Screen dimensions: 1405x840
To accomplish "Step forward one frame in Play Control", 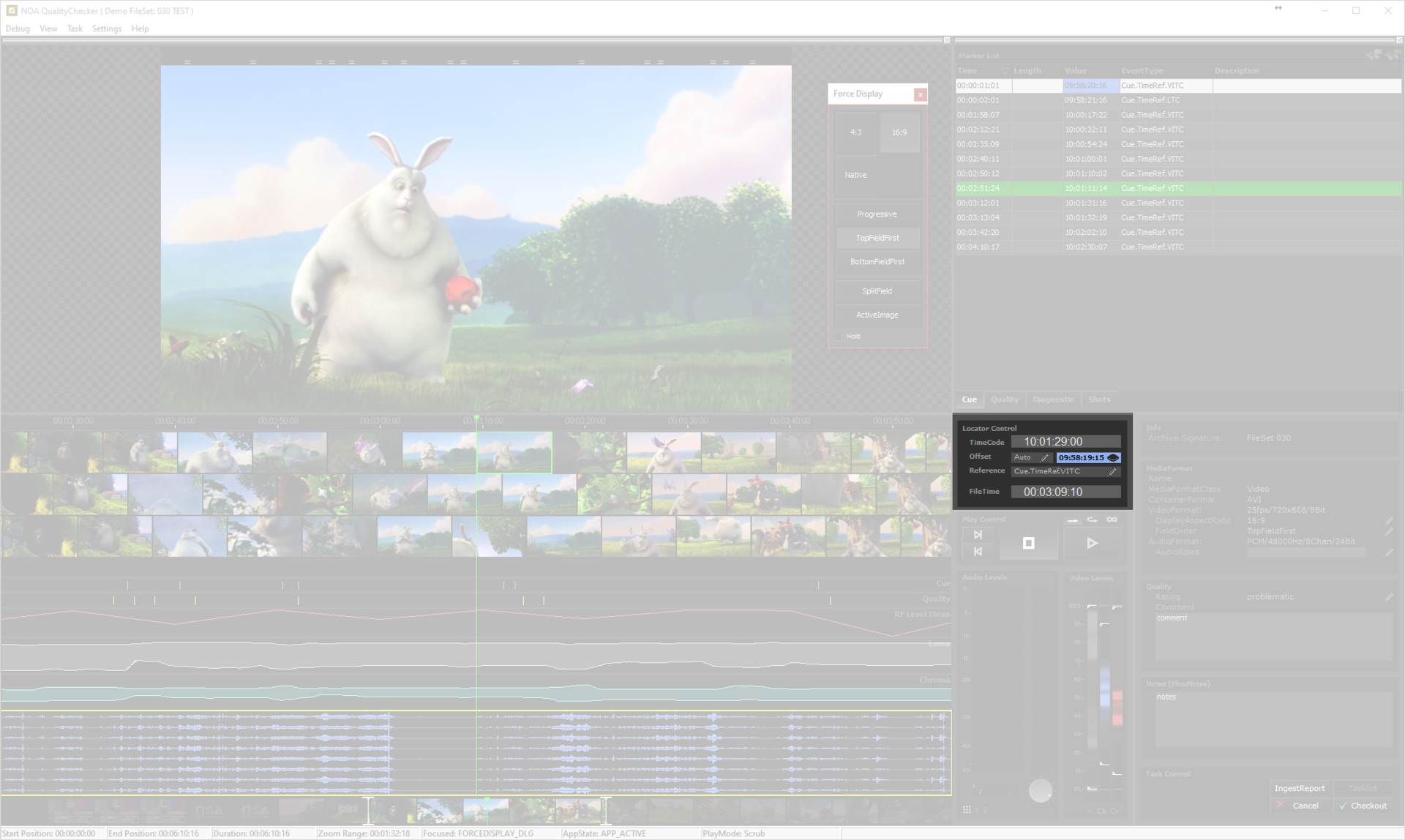I will [978, 535].
